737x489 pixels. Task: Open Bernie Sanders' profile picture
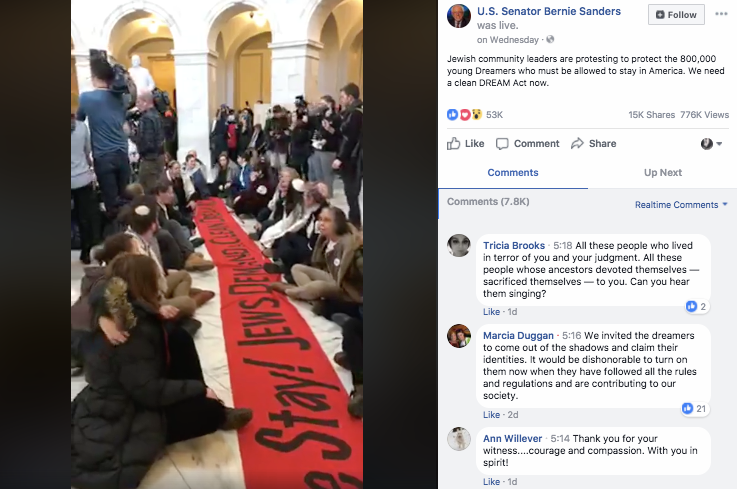click(459, 16)
